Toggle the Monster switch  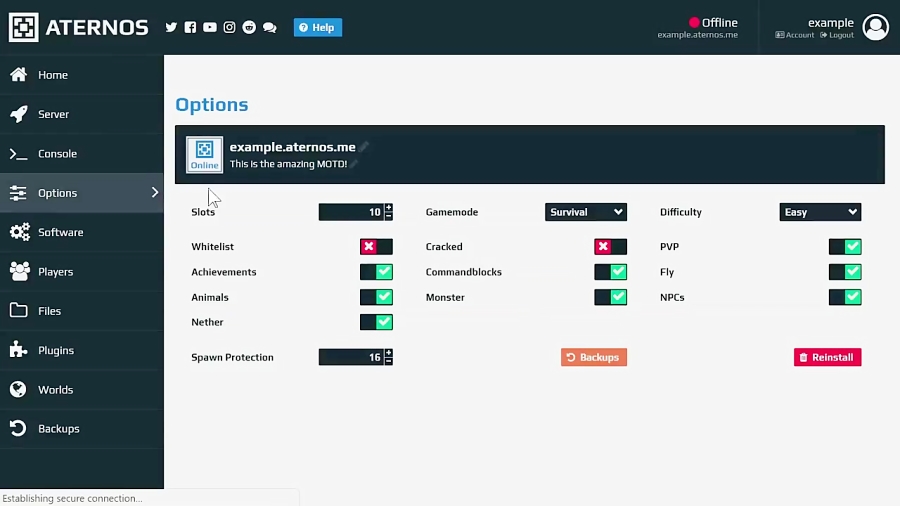(610, 297)
